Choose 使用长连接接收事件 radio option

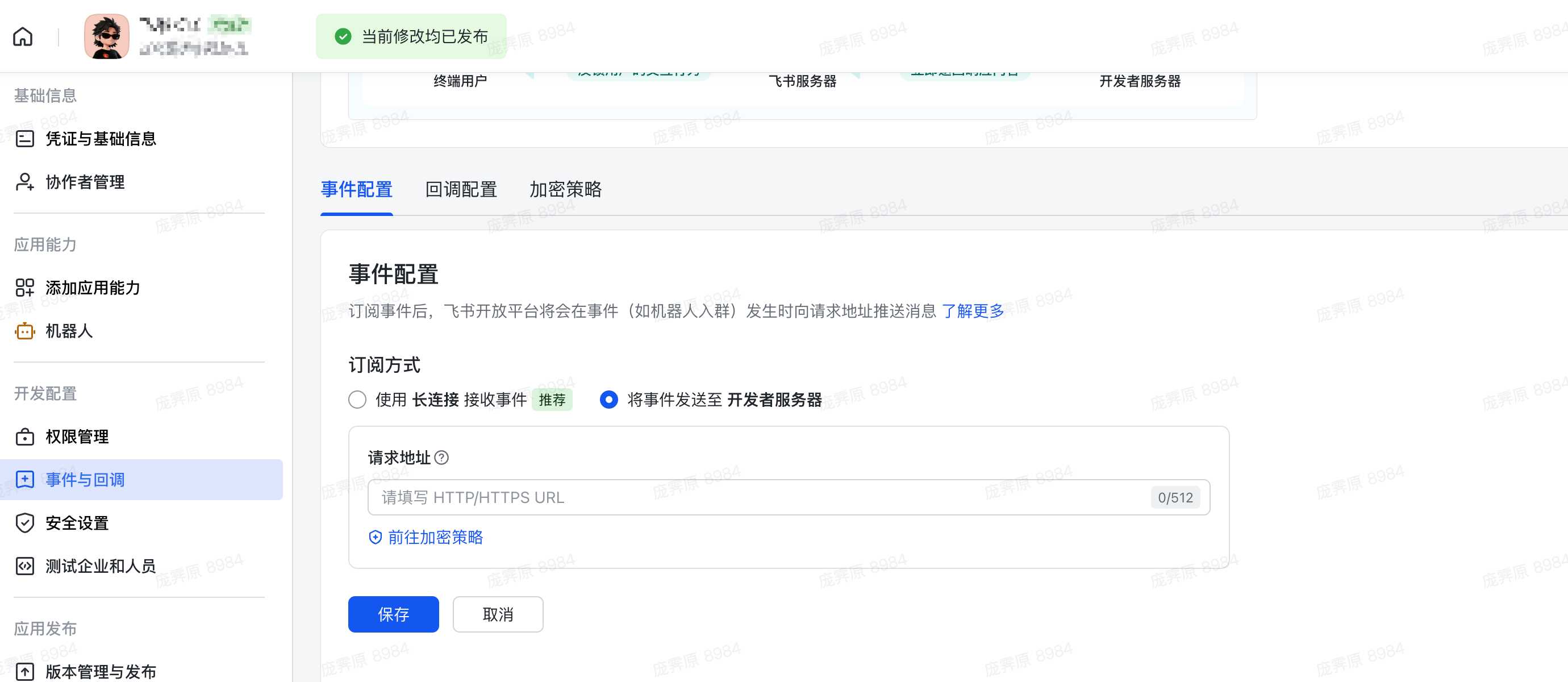(357, 400)
